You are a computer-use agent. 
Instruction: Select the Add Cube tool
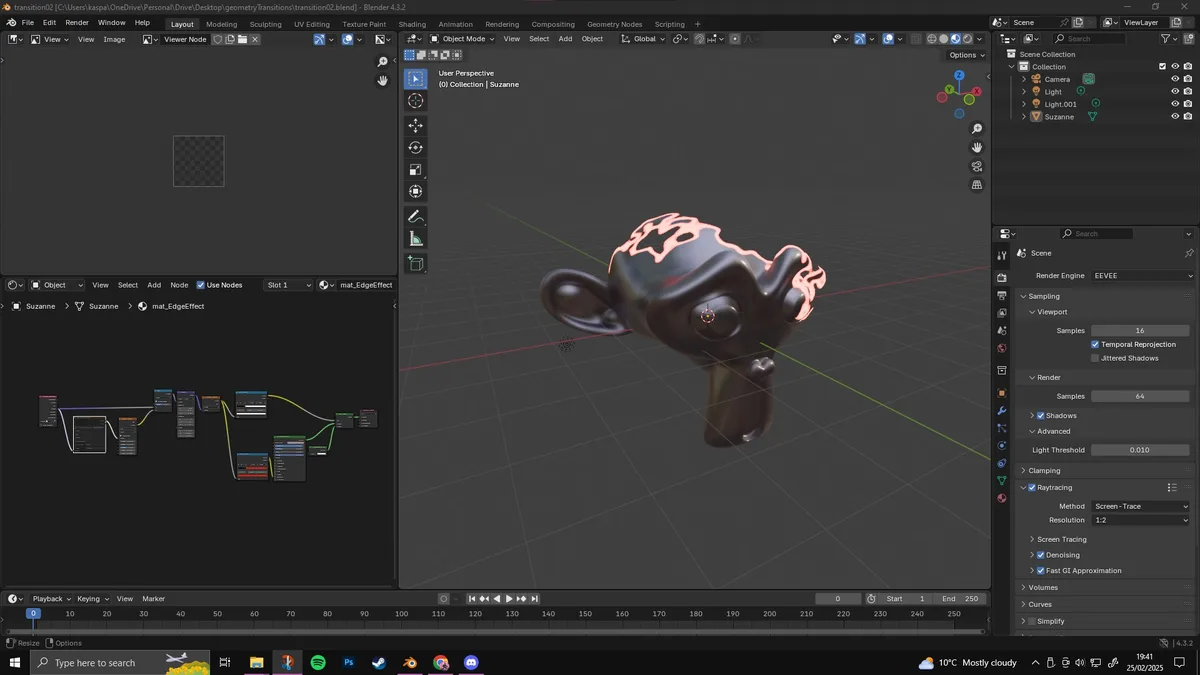[416, 263]
